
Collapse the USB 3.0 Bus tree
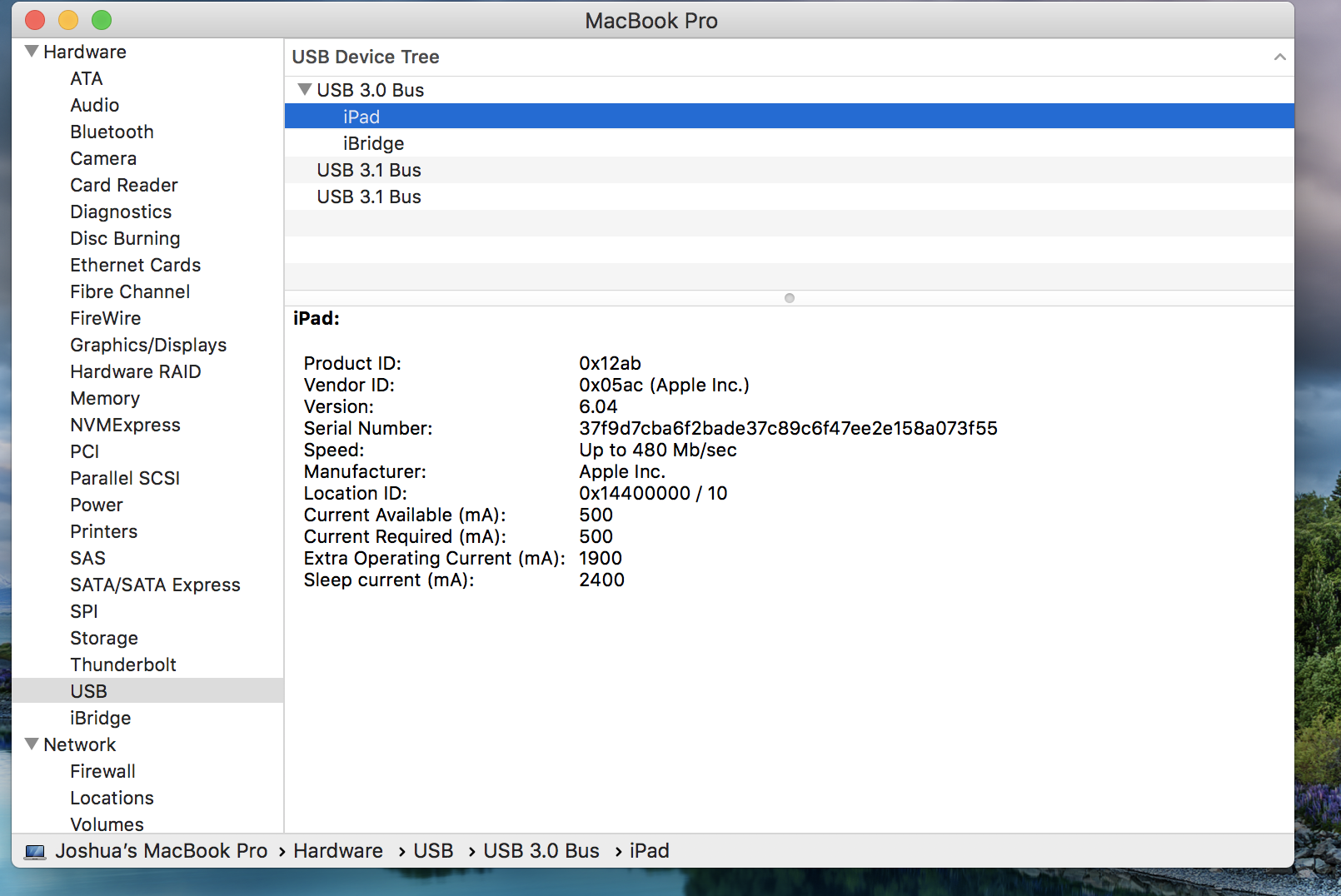(x=305, y=89)
